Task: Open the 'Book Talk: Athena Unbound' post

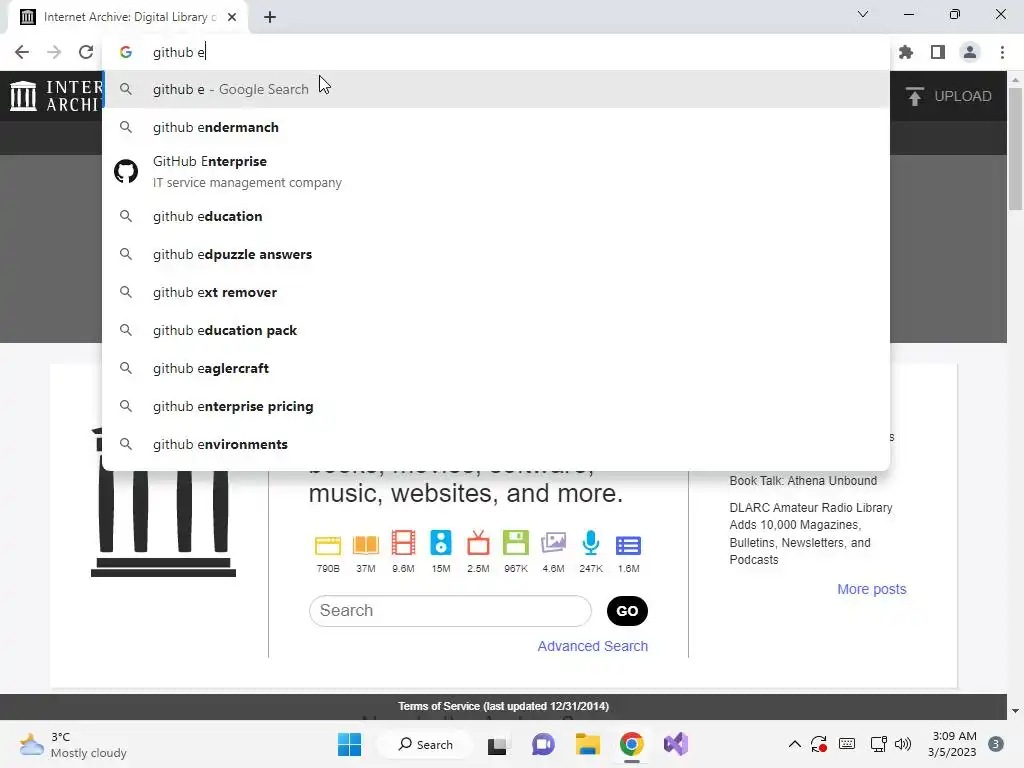Action: 803,481
